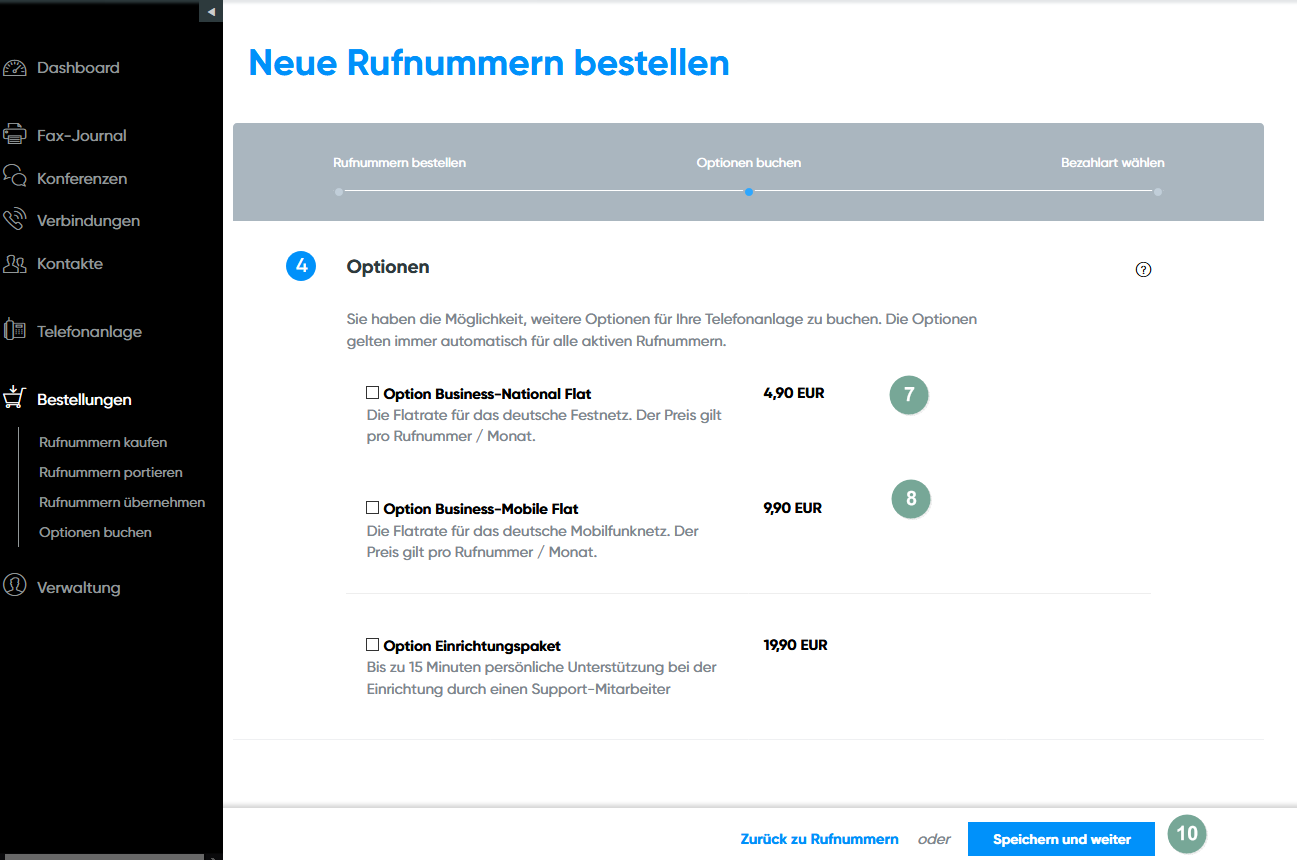1297x860 pixels.
Task: Click the Bezahlart wählen progress step dot
Action: coord(1158,192)
